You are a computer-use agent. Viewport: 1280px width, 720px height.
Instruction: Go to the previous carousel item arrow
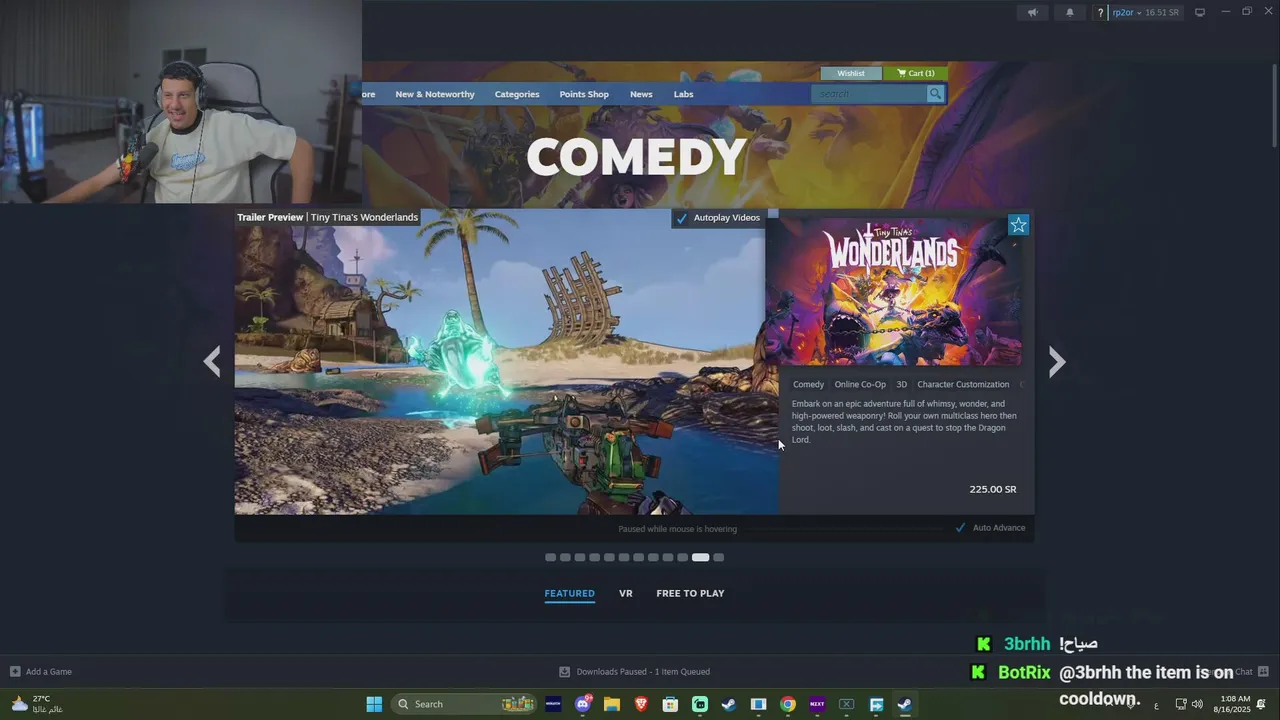212,361
